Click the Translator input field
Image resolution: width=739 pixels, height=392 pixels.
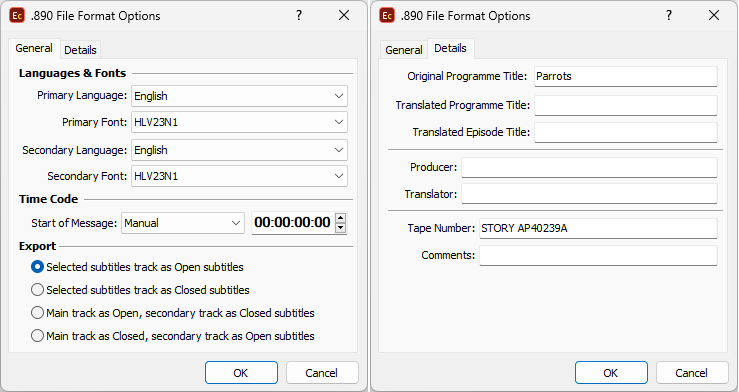click(589, 194)
